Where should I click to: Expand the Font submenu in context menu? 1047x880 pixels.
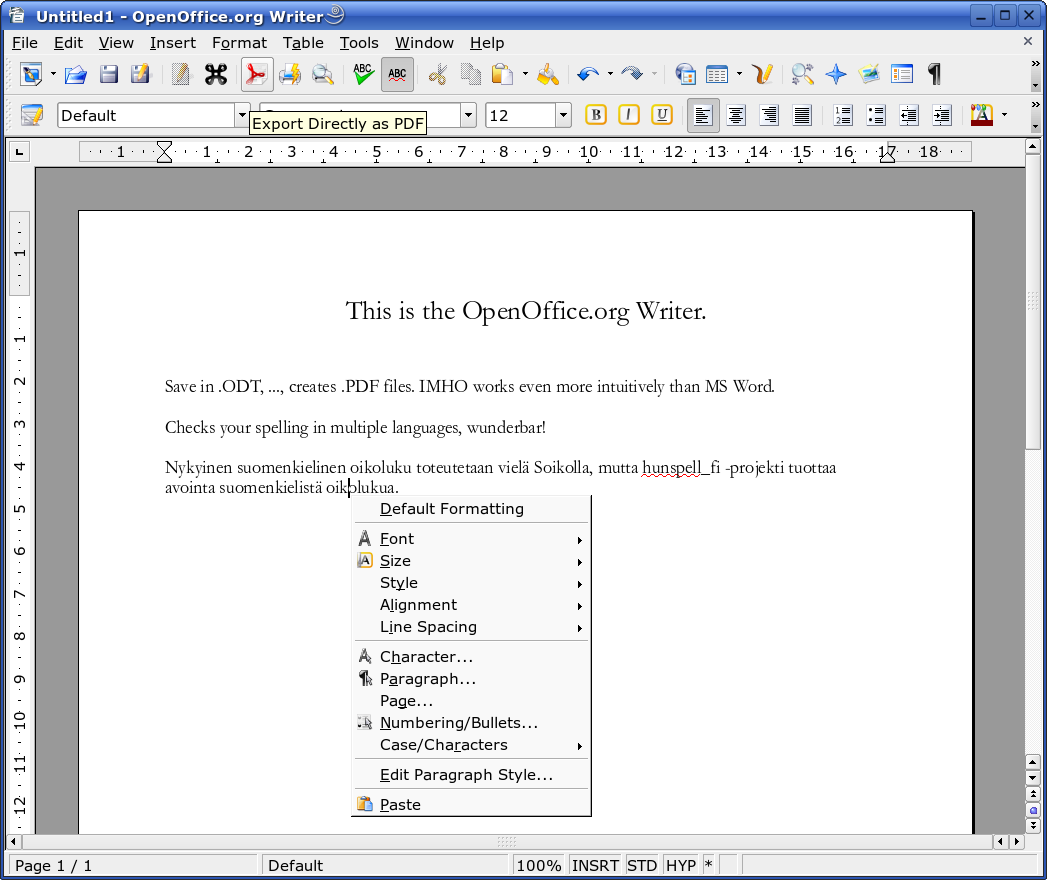coord(471,539)
